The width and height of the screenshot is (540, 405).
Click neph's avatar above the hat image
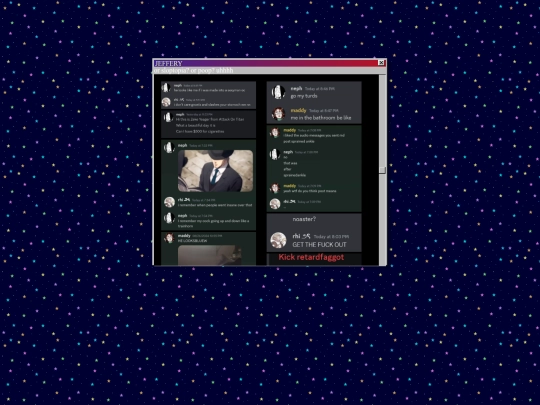(x=169, y=147)
